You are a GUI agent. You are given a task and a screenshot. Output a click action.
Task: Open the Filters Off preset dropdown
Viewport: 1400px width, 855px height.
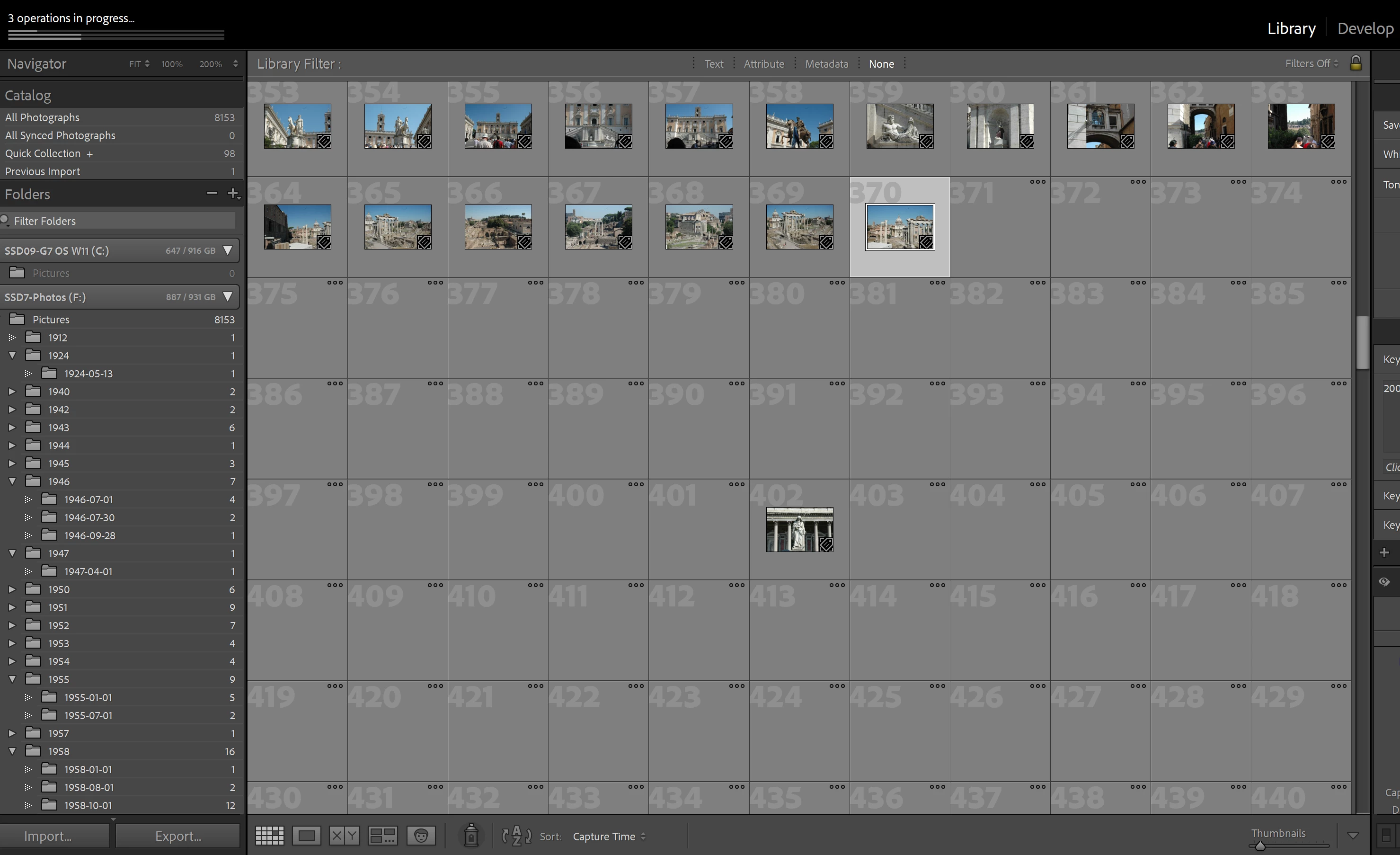(x=1311, y=63)
